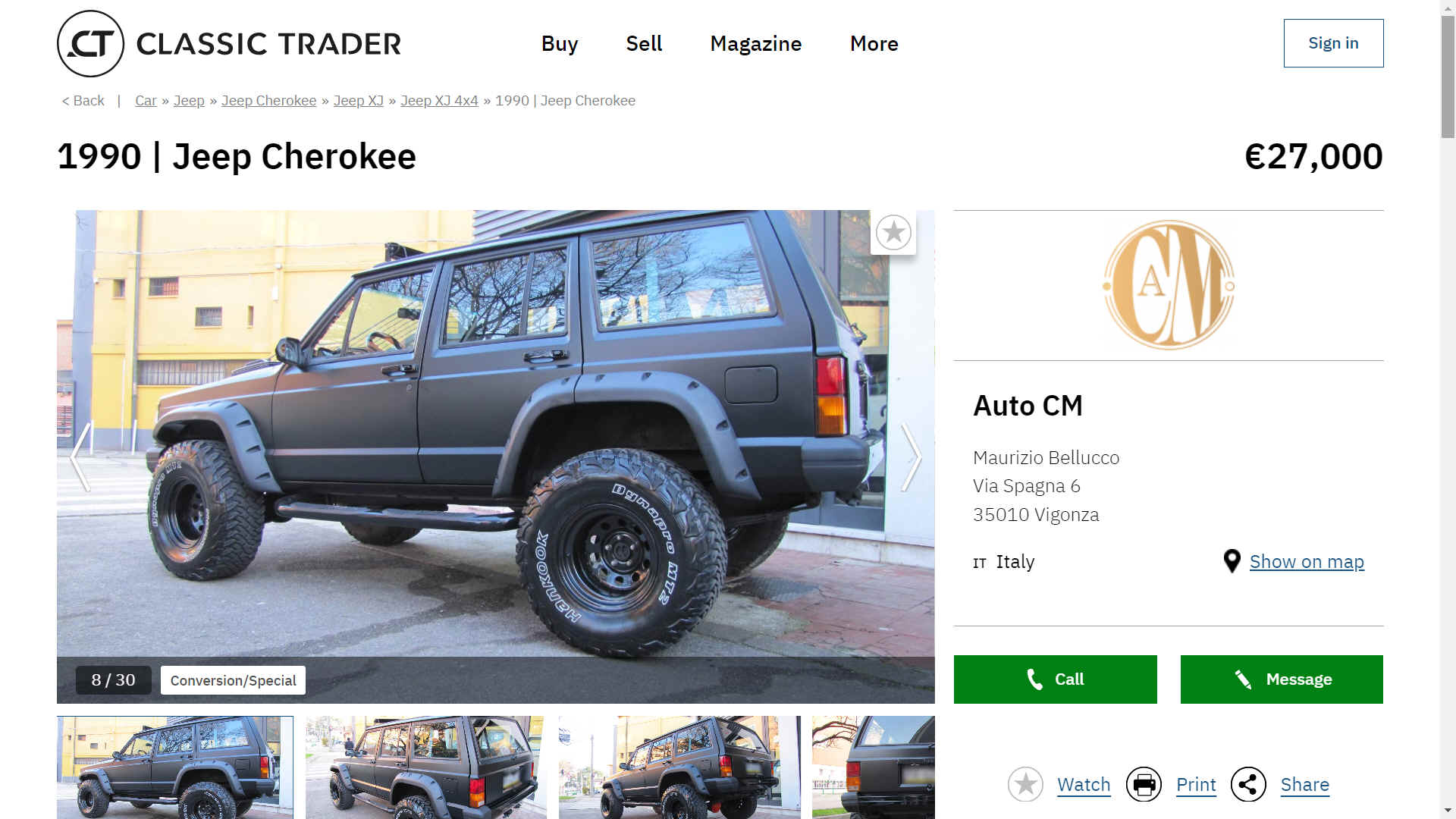Expand the More menu
The width and height of the screenshot is (1456, 819).
pyautogui.click(x=874, y=43)
